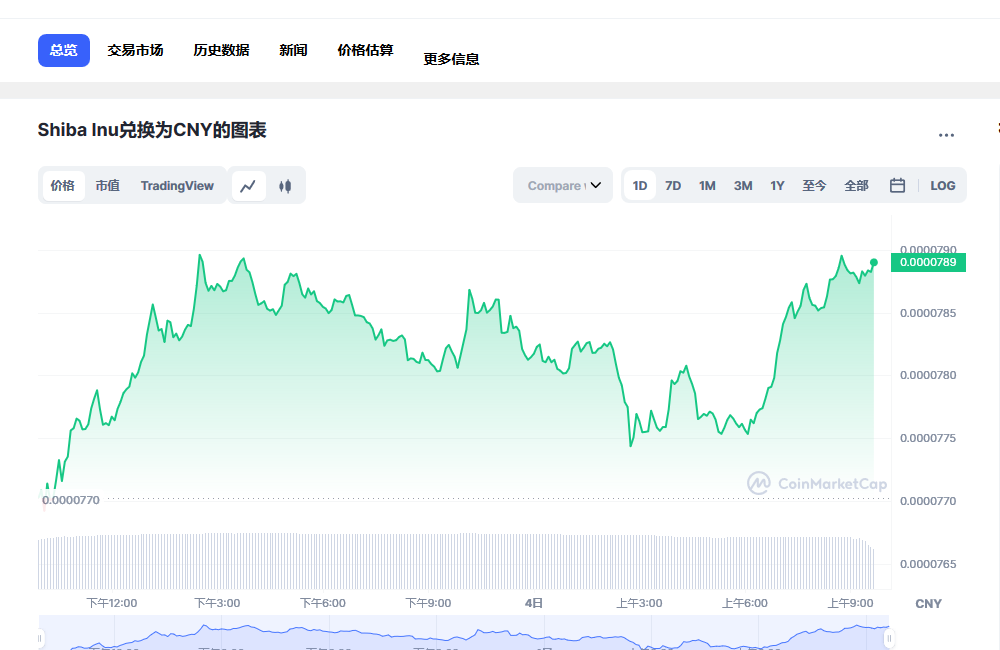
Task: Click the 上午3:00 time axis label
Action: (639, 603)
